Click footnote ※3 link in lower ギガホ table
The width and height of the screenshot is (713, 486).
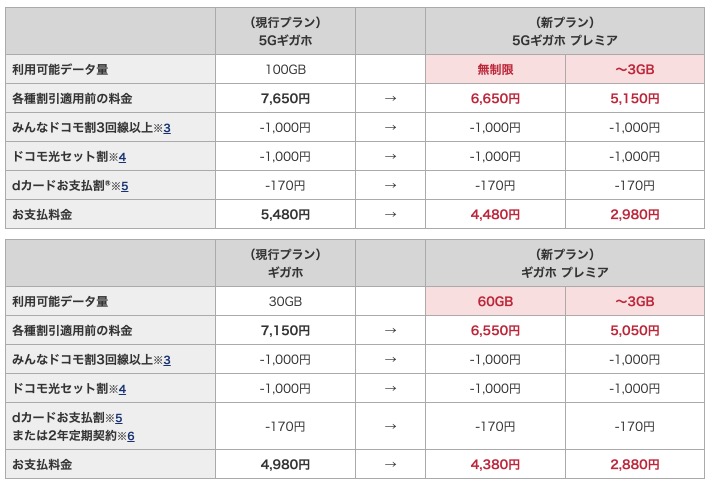165,359
